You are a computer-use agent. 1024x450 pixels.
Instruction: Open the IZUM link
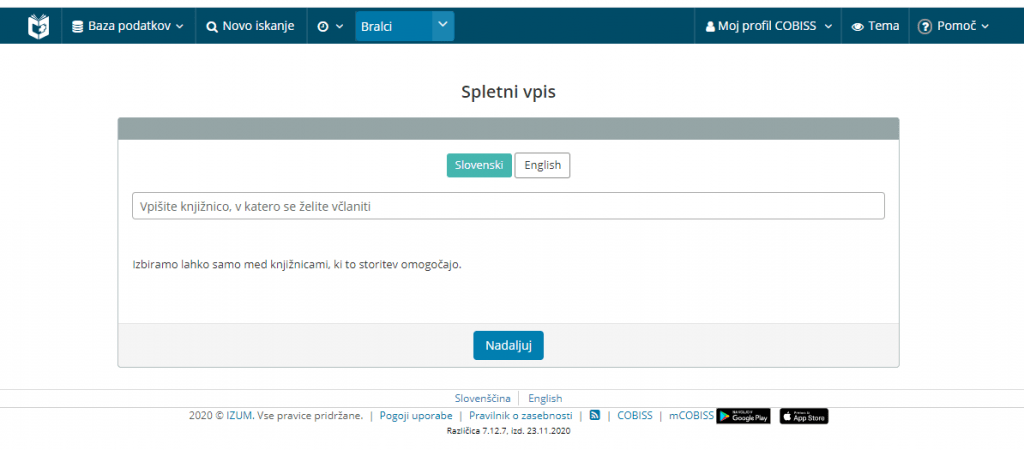tap(240, 415)
